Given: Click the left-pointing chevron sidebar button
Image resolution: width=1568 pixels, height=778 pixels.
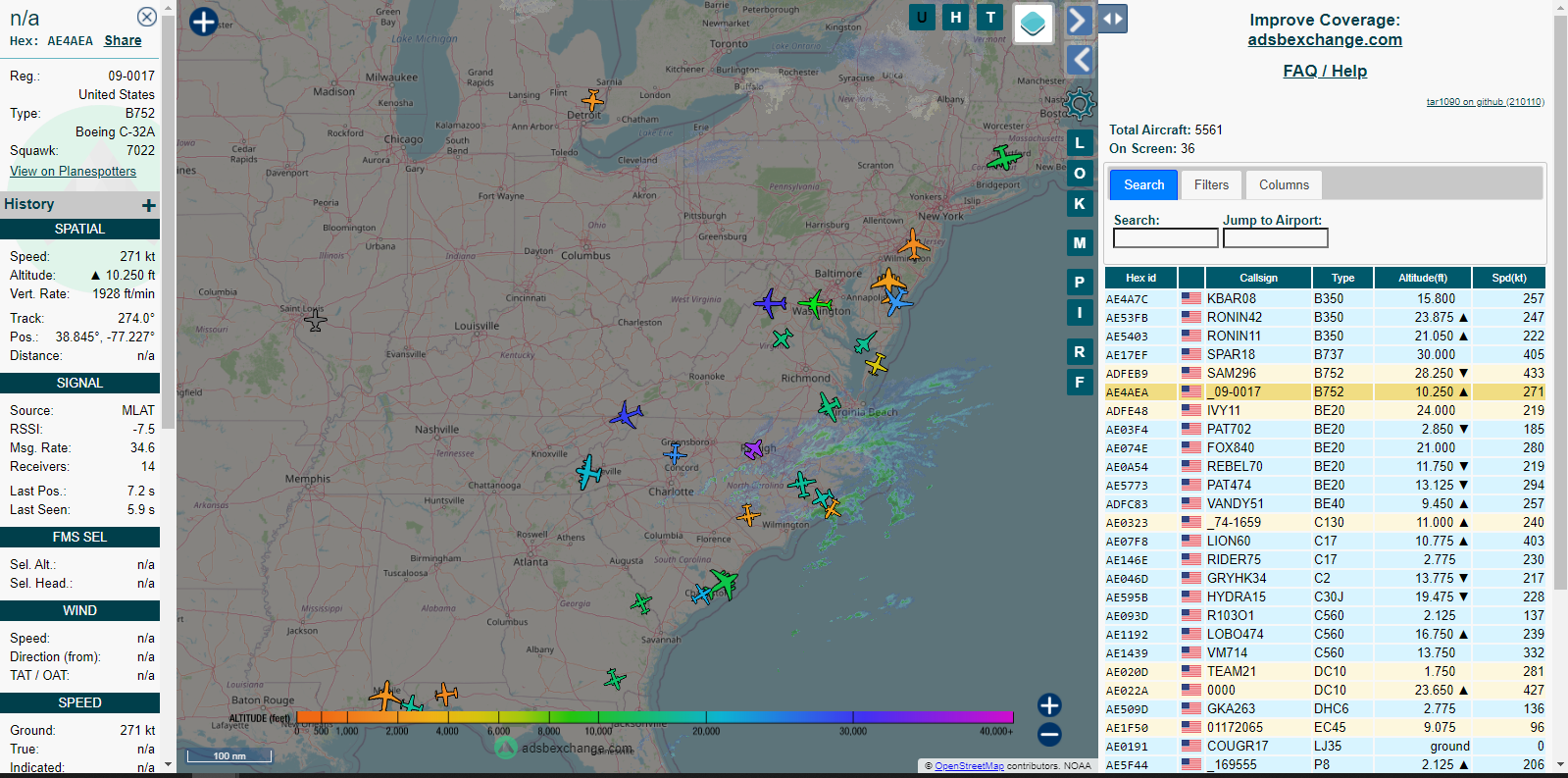Looking at the screenshot, I should pyautogui.click(x=1079, y=60).
